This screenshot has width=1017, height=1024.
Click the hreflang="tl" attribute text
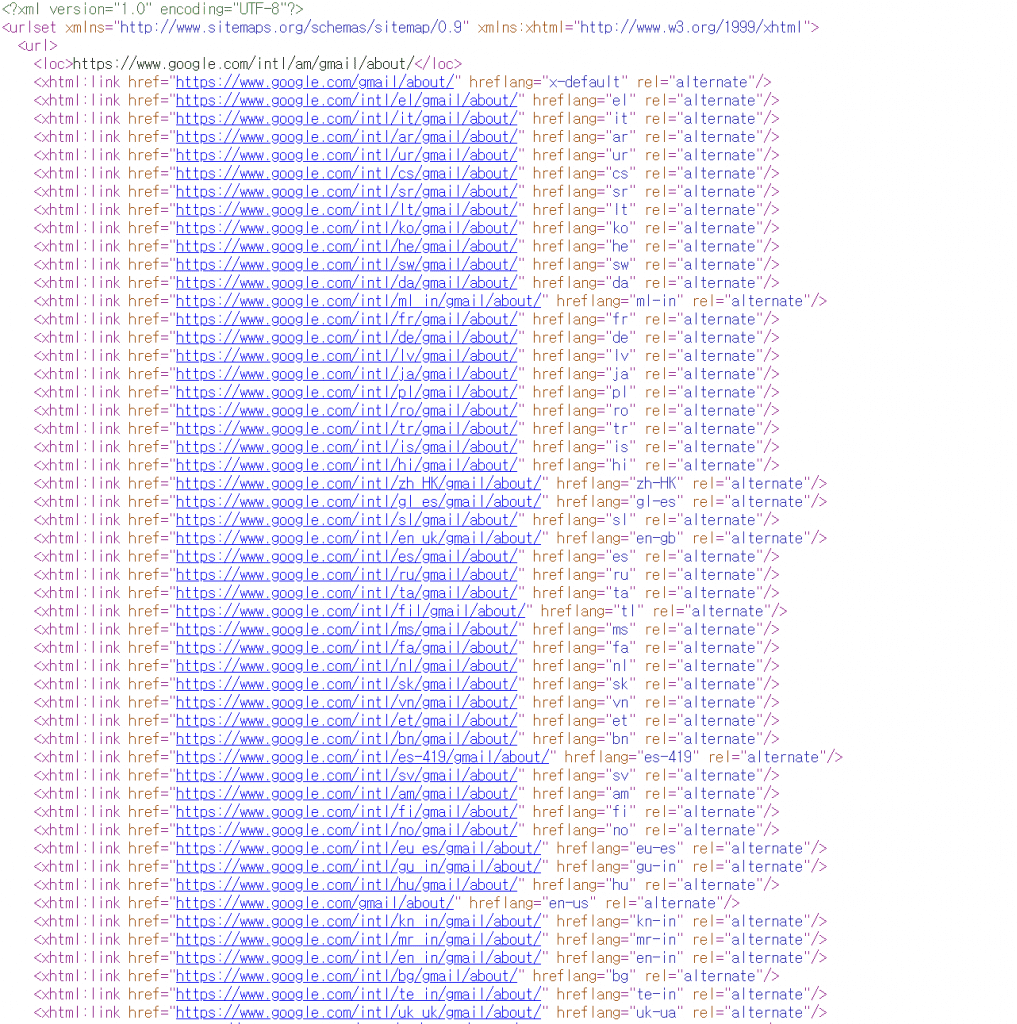pyautogui.click(x=592, y=612)
